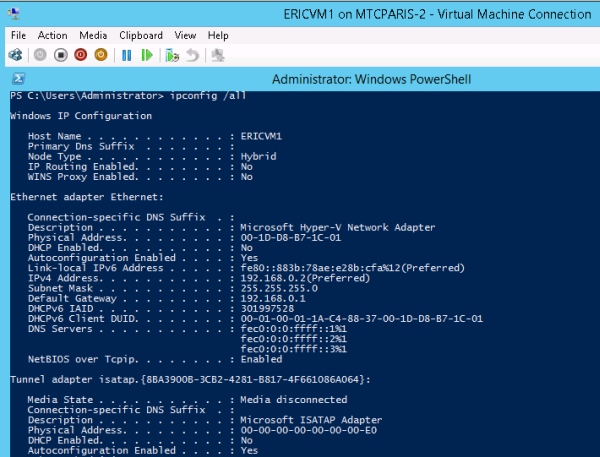
Task: Create a checkpoint via toolbar icon
Action: coord(172,55)
